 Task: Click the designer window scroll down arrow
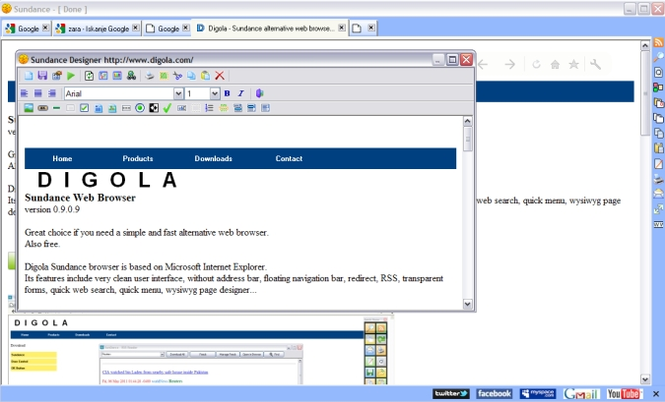tap(467, 304)
